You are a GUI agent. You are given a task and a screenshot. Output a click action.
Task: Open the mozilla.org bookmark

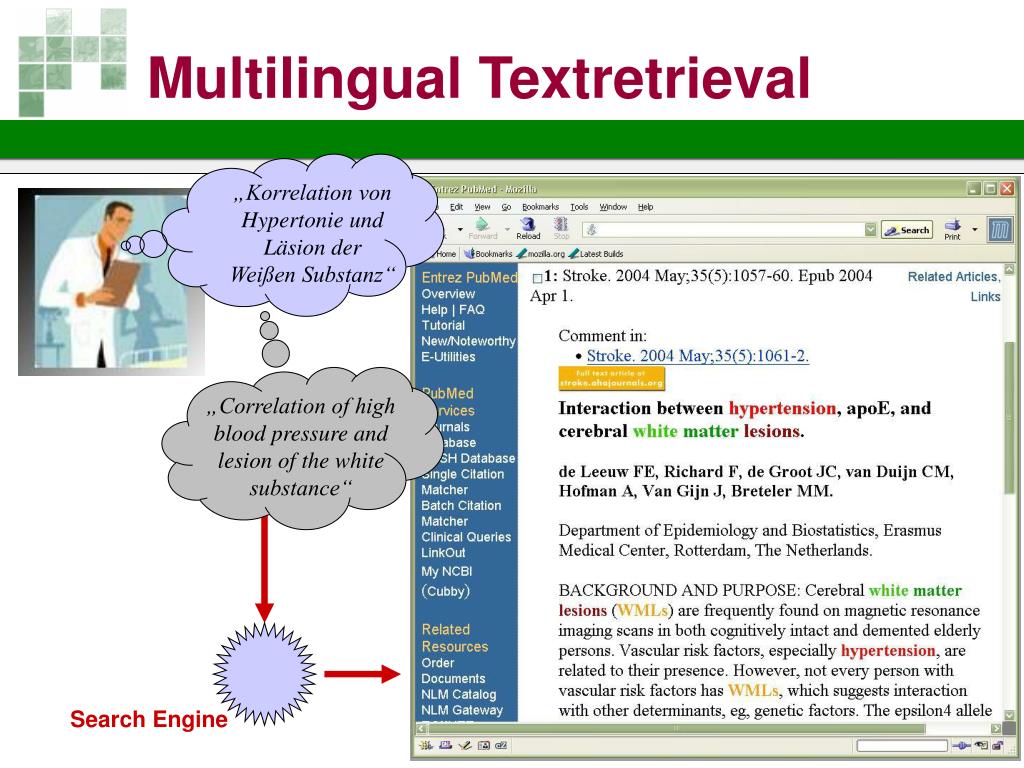pos(541,253)
